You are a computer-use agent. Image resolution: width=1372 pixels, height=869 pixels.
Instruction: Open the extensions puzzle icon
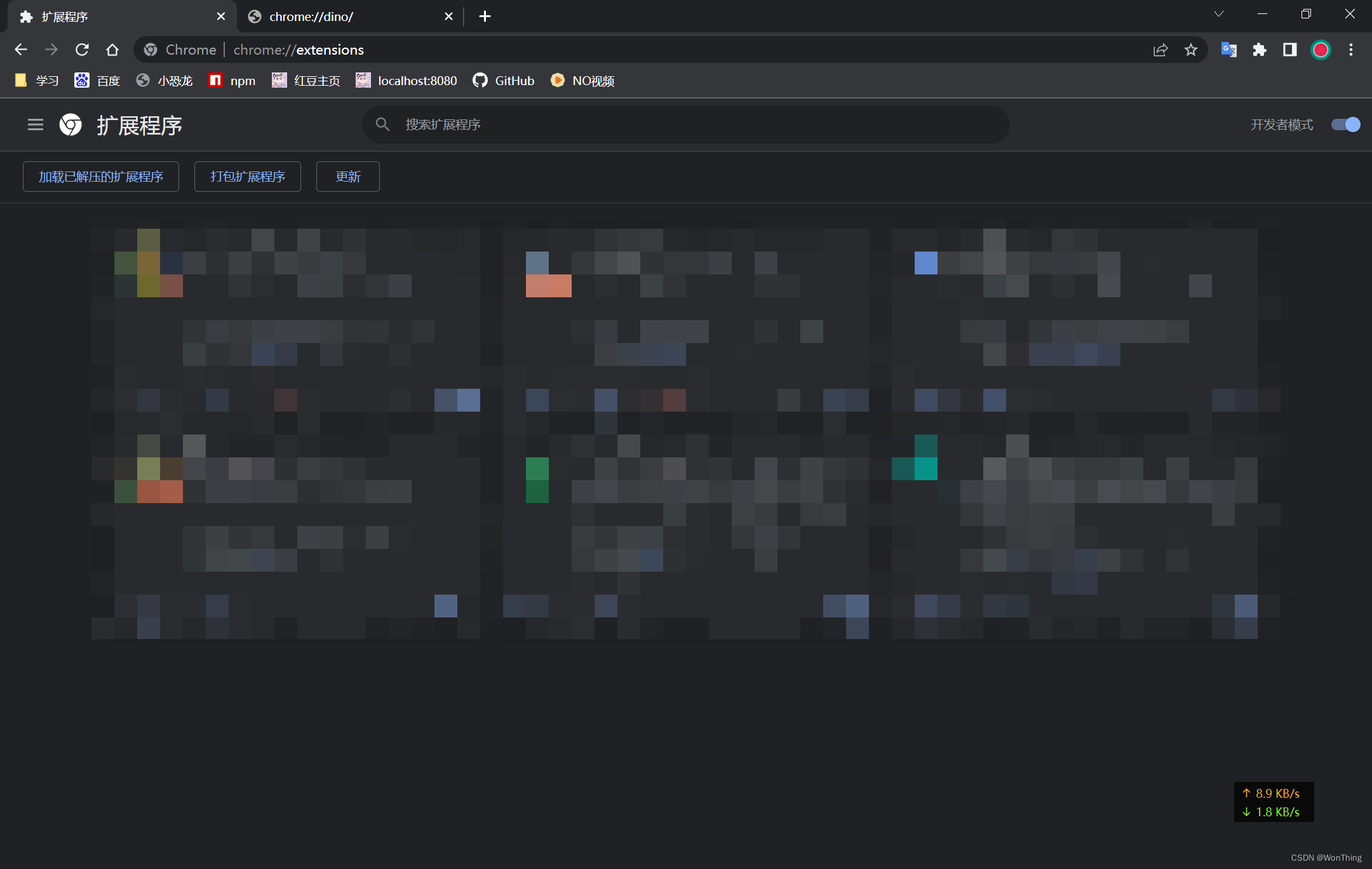click(1259, 50)
